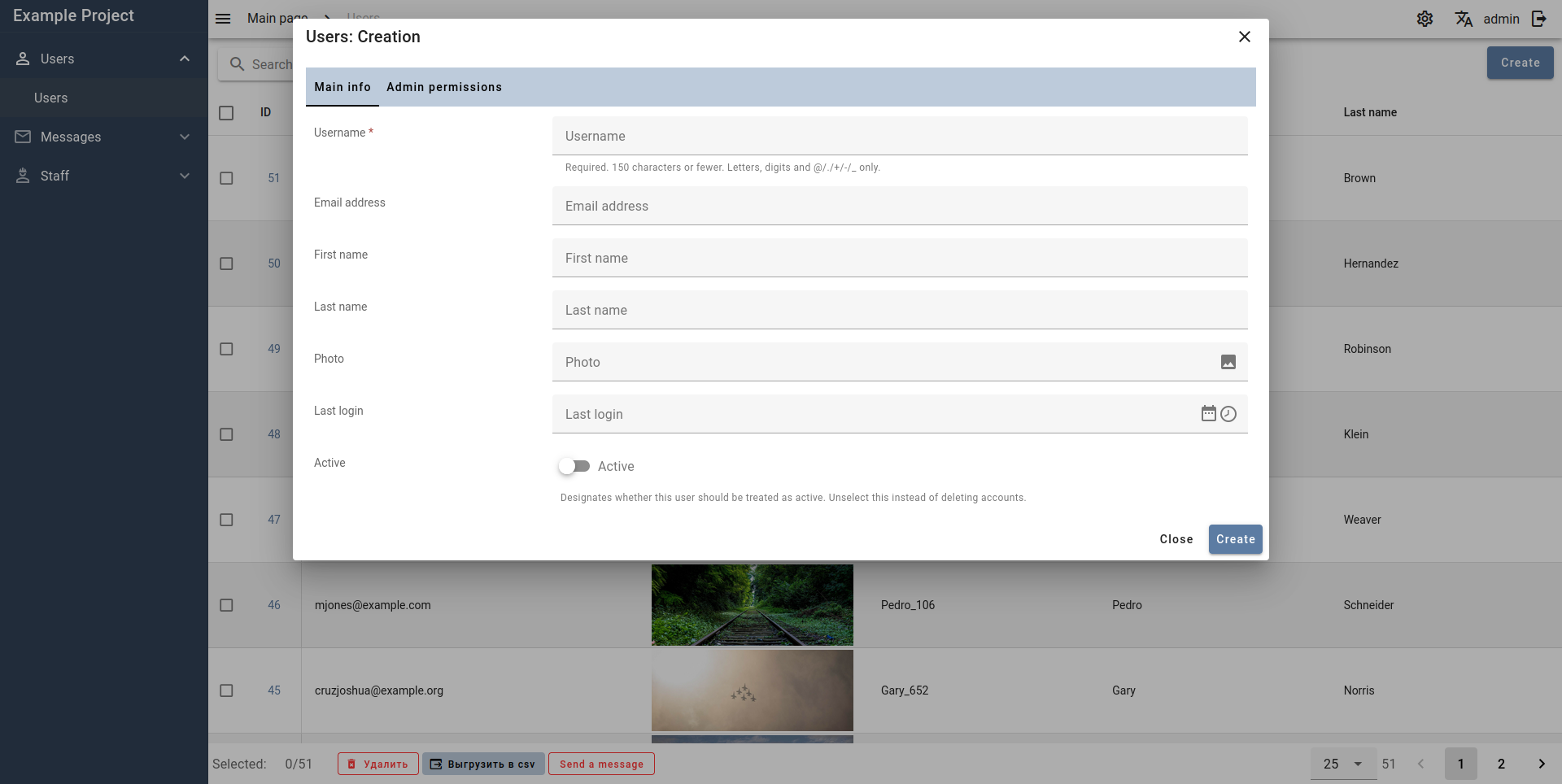Viewport: 1562px width, 784px height.
Task: Click Example Project title
Action: 73,15
